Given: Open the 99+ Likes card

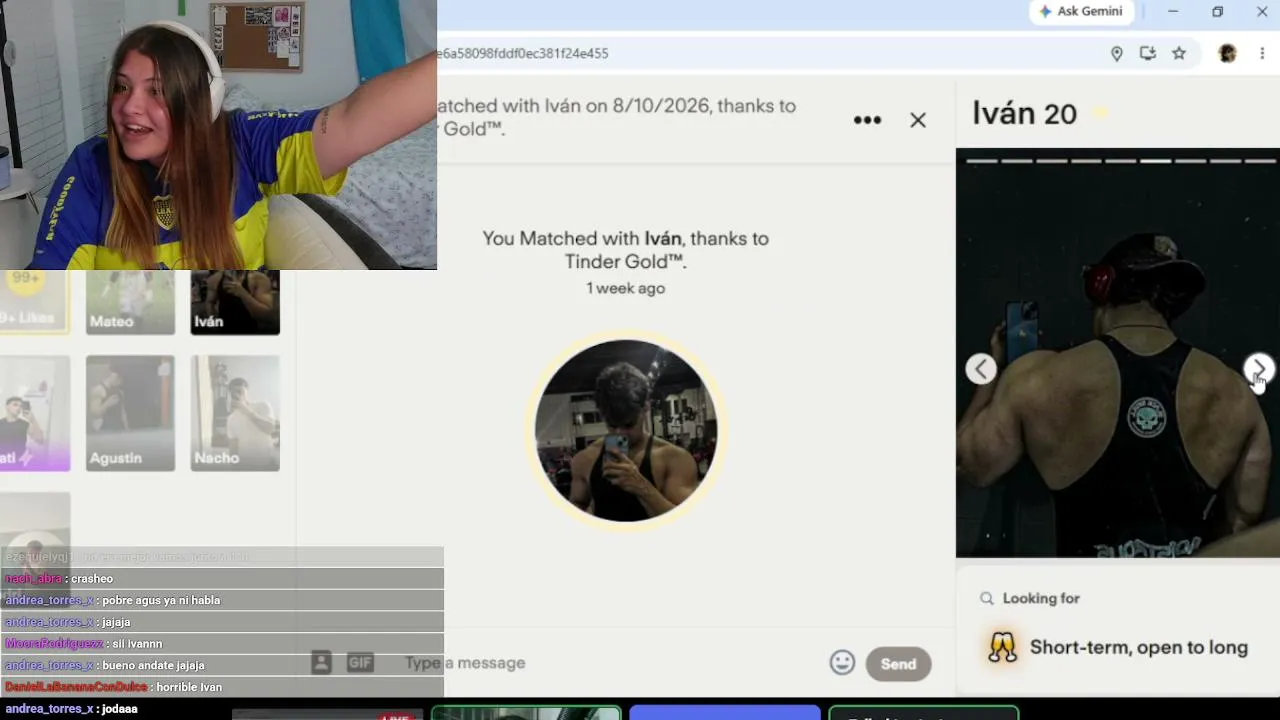Looking at the screenshot, I should point(34,302).
